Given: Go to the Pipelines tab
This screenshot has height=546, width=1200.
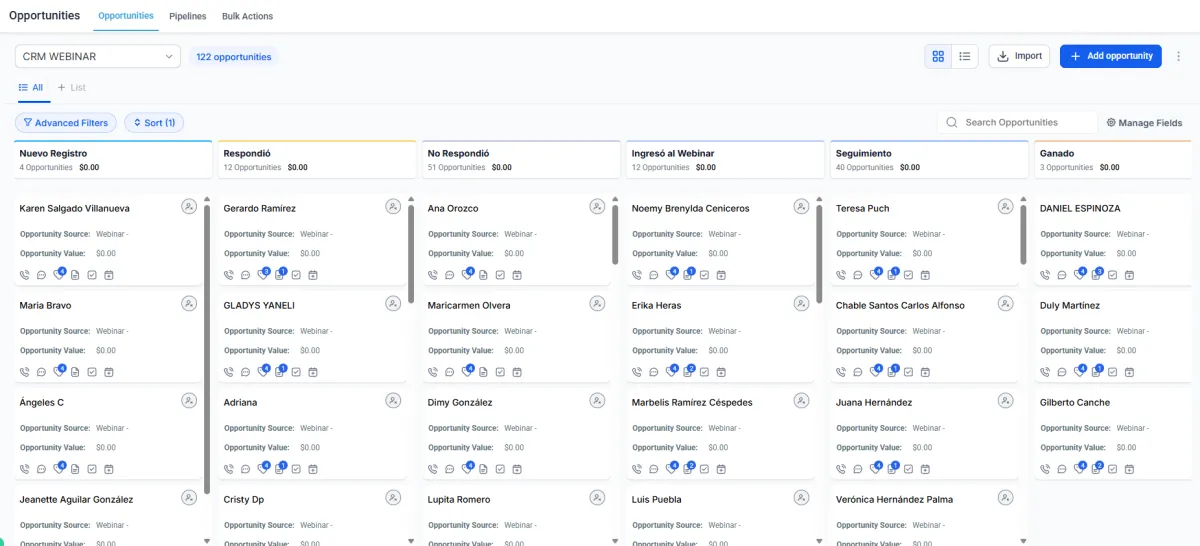Looking at the screenshot, I should 188,16.
